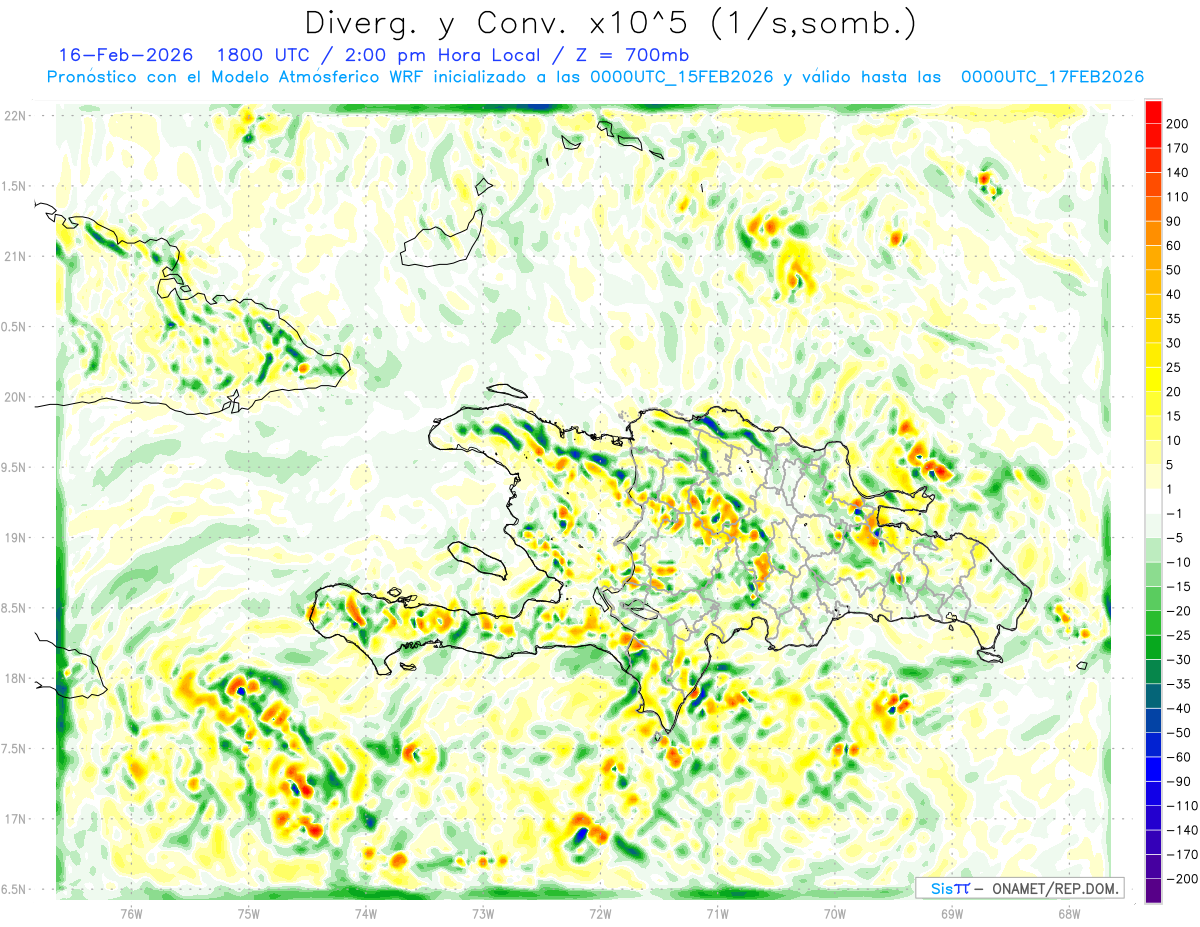The height and width of the screenshot is (927, 1200).
Task: Click the white colorbar band between 1 and -1
Action: click(x=1153, y=501)
